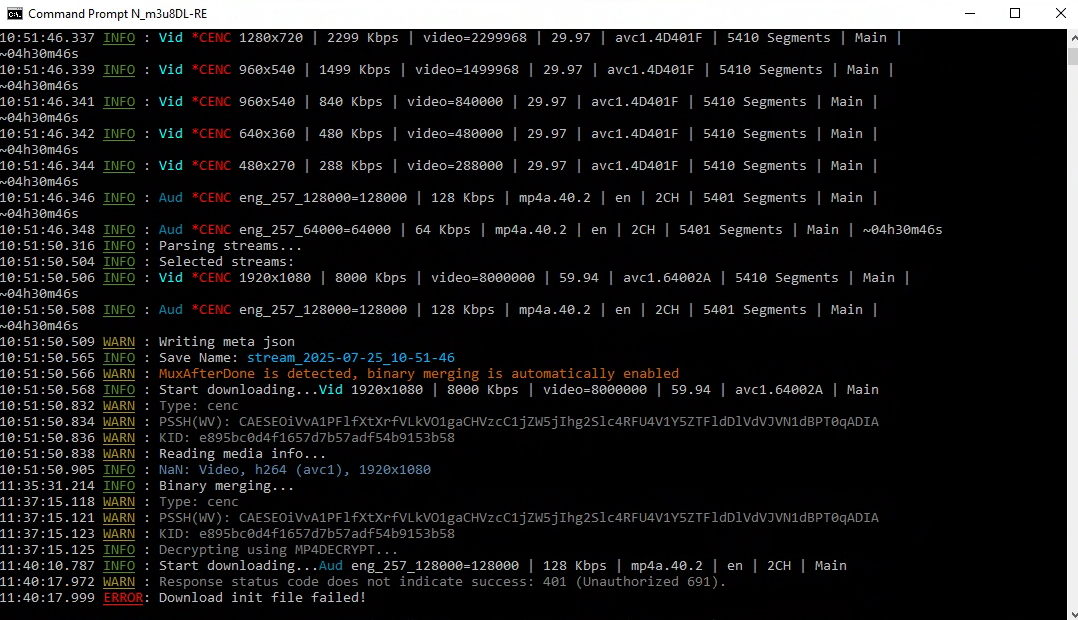
Task: Close the Command Prompt N_m3u8DL-RE window
Action: click(x=1060, y=14)
